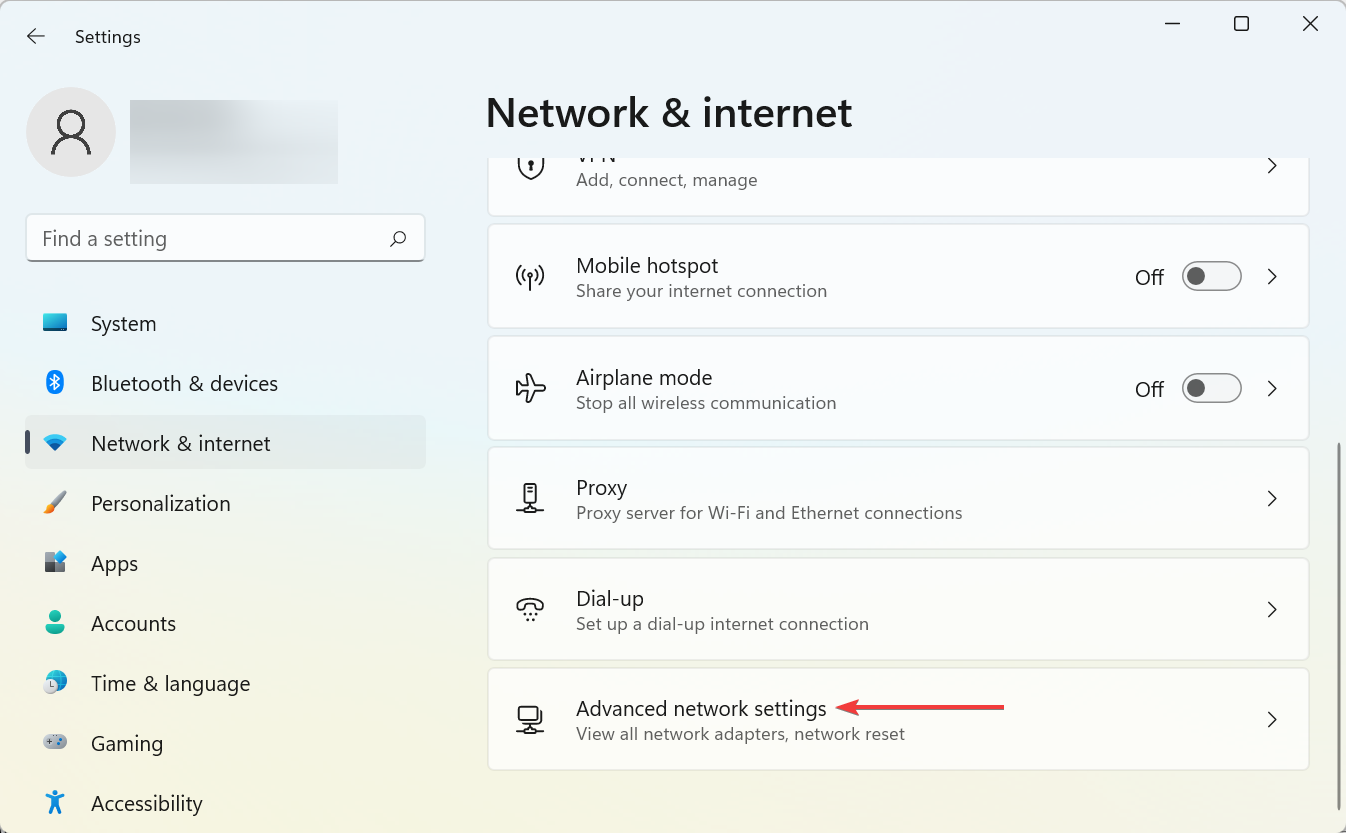This screenshot has width=1346, height=833.
Task: Turn on the Mobile hotspot toggle
Action: [x=1211, y=277]
